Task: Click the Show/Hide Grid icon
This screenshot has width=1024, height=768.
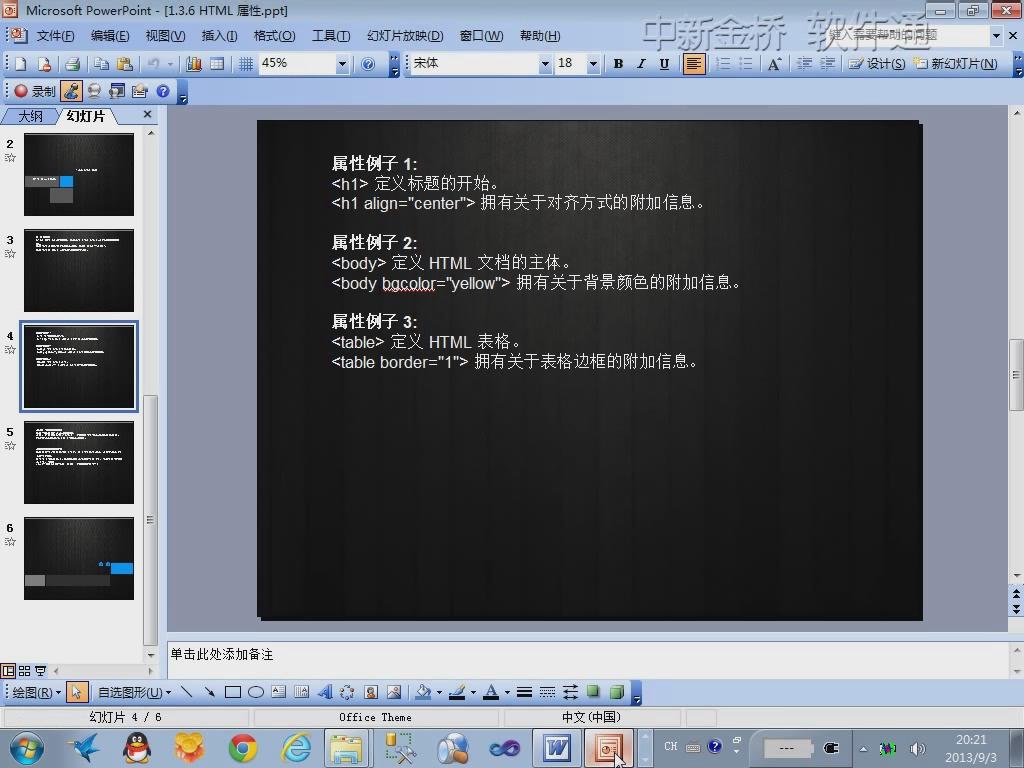Action: click(246, 63)
